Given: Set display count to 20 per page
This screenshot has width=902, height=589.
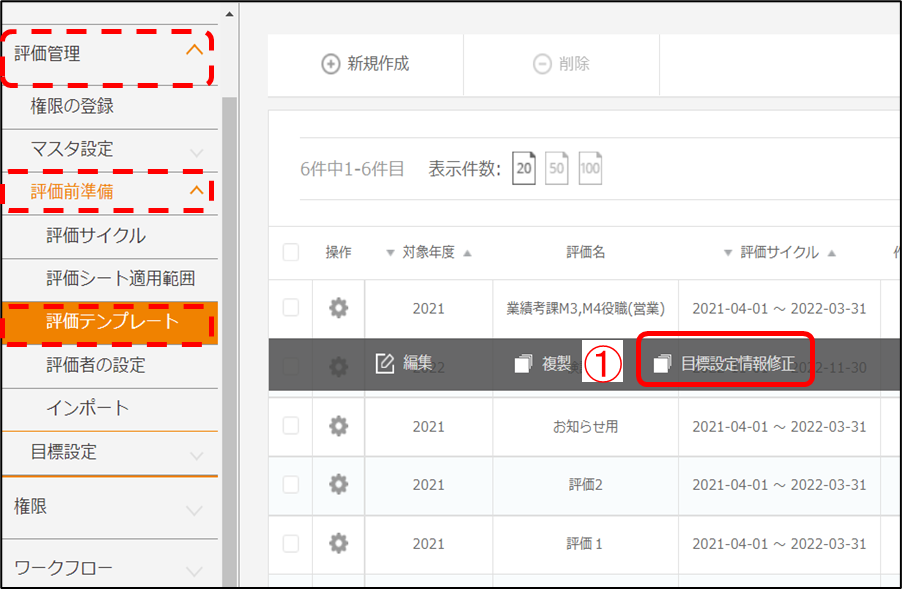Looking at the screenshot, I should tap(524, 169).
